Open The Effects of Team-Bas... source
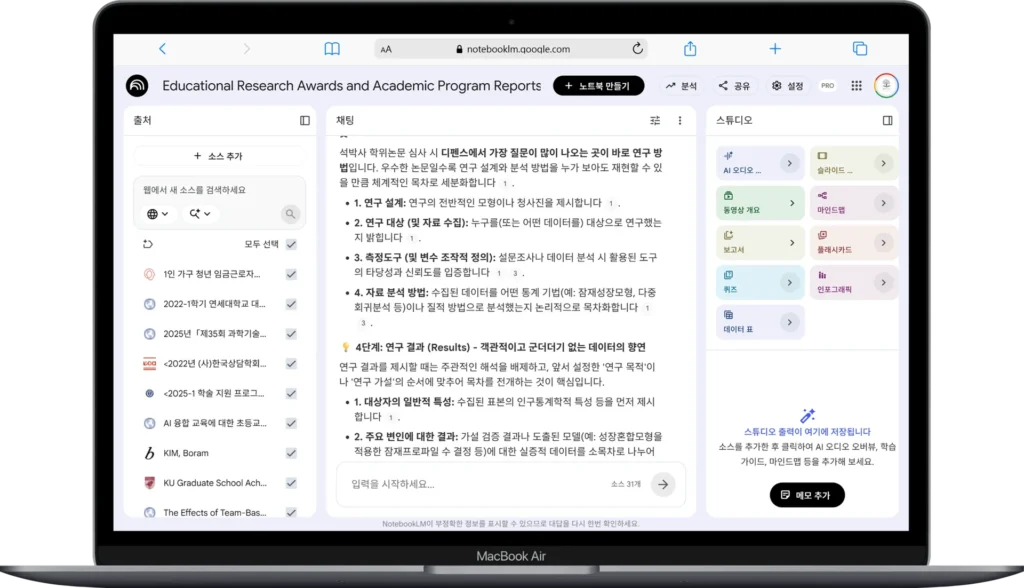The height and width of the screenshot is (588, 1024). coord(215,513)
